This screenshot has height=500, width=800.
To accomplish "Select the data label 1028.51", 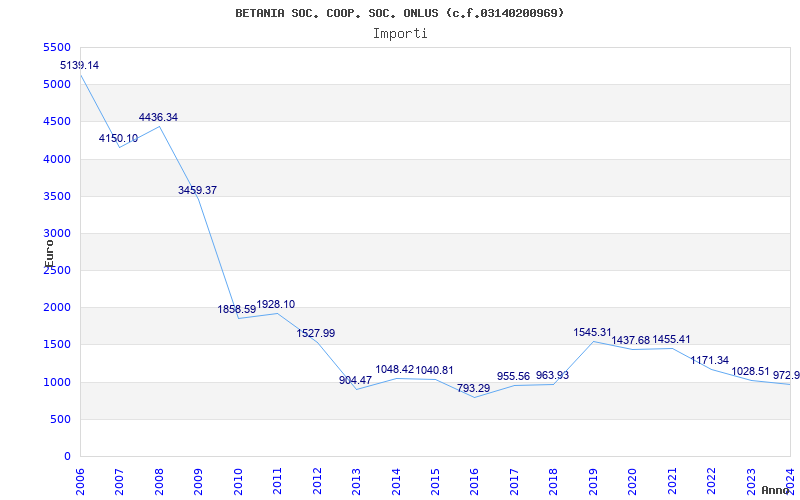I will coord(751,371).
